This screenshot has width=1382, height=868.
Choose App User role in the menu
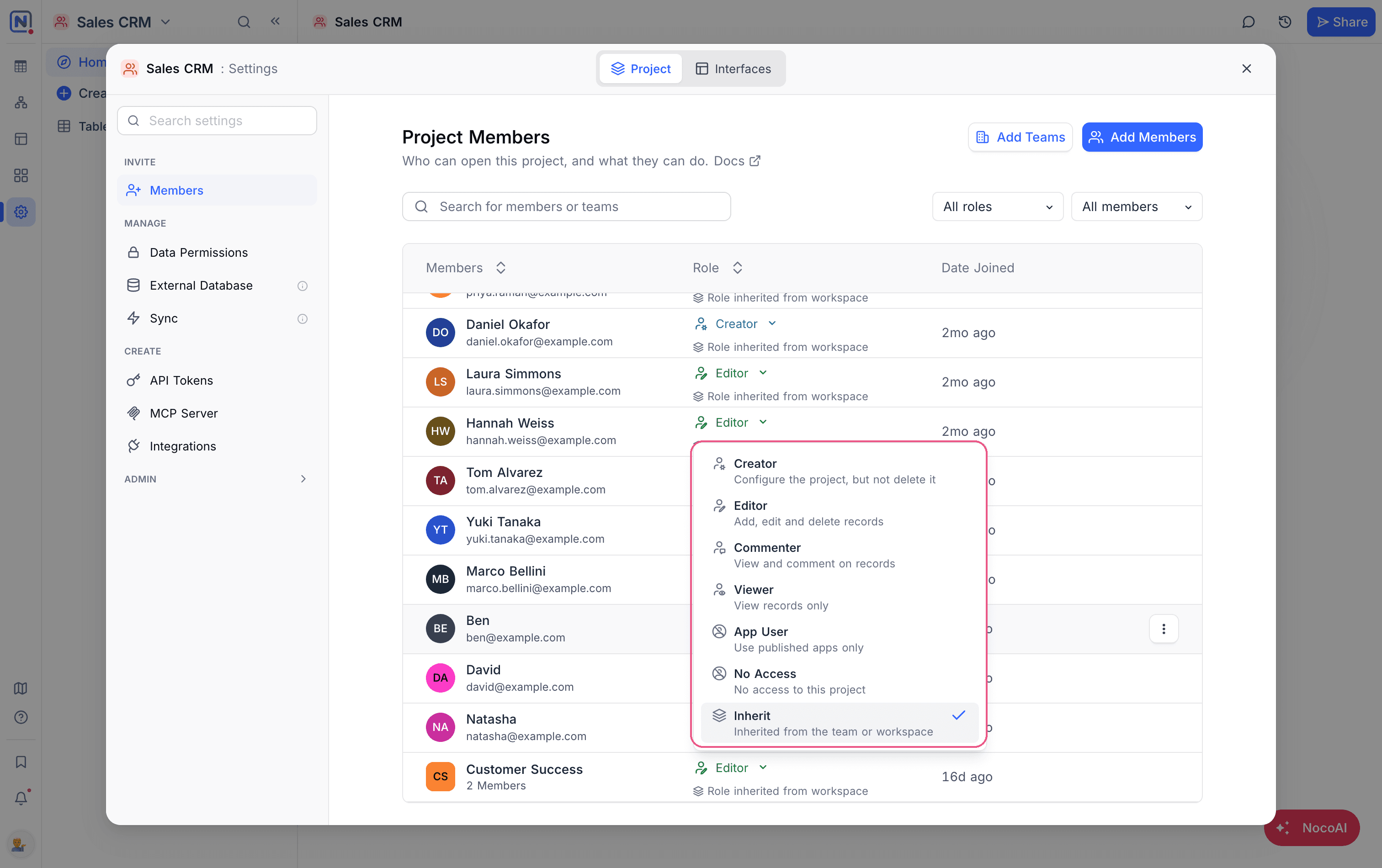pyautogui.click(x=839, y=639)
